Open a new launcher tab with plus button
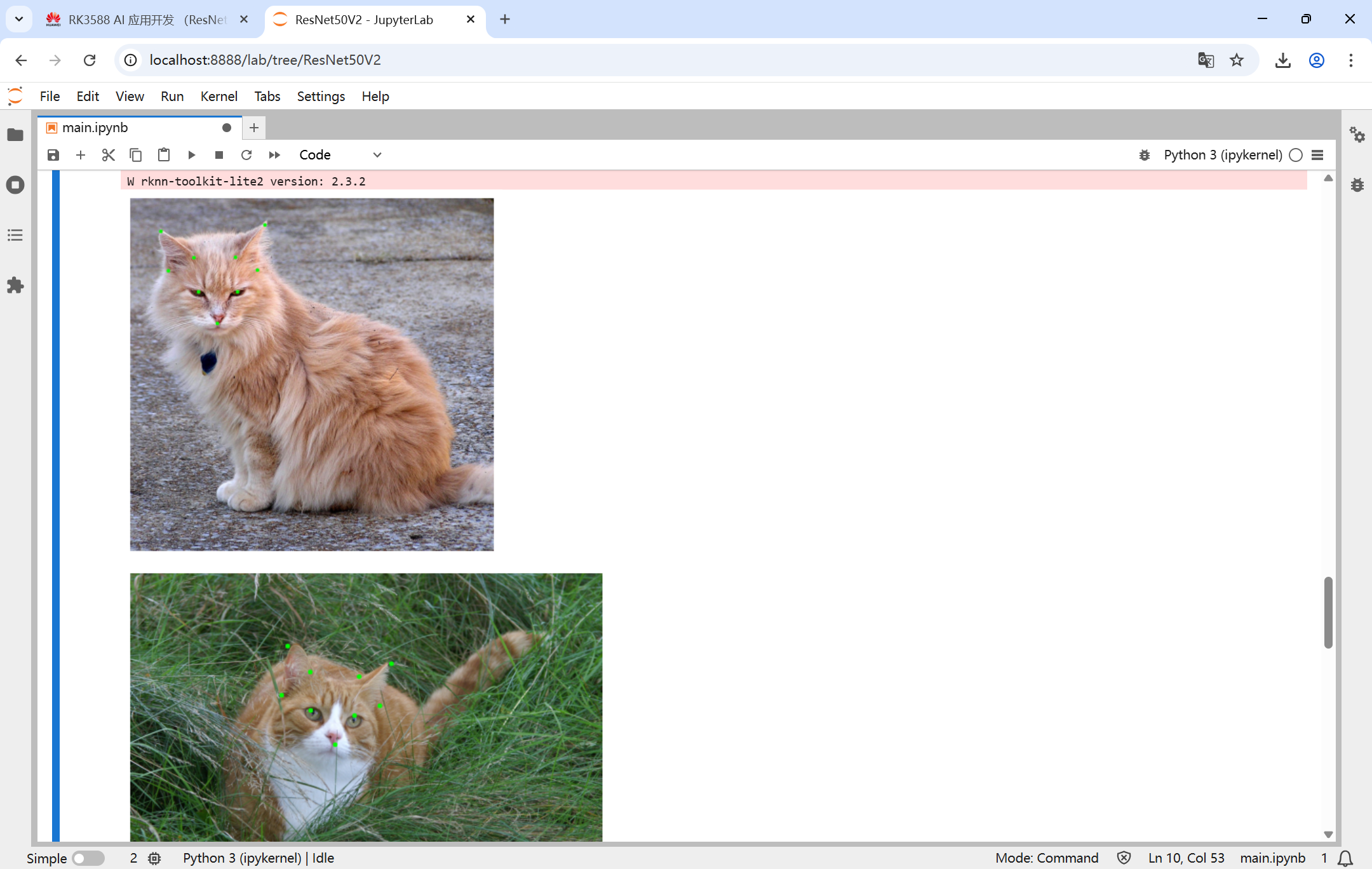This screenshot has height=869, width=1372. (x=254, y=128)
